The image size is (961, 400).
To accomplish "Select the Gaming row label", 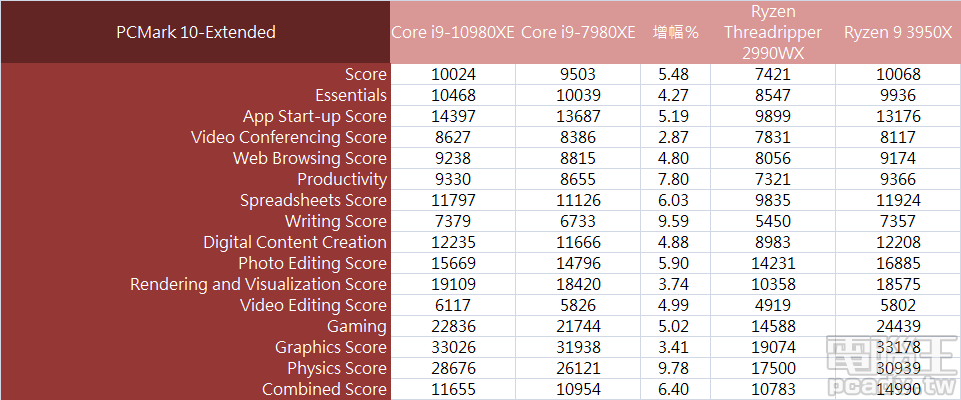I will click(357, 326).
